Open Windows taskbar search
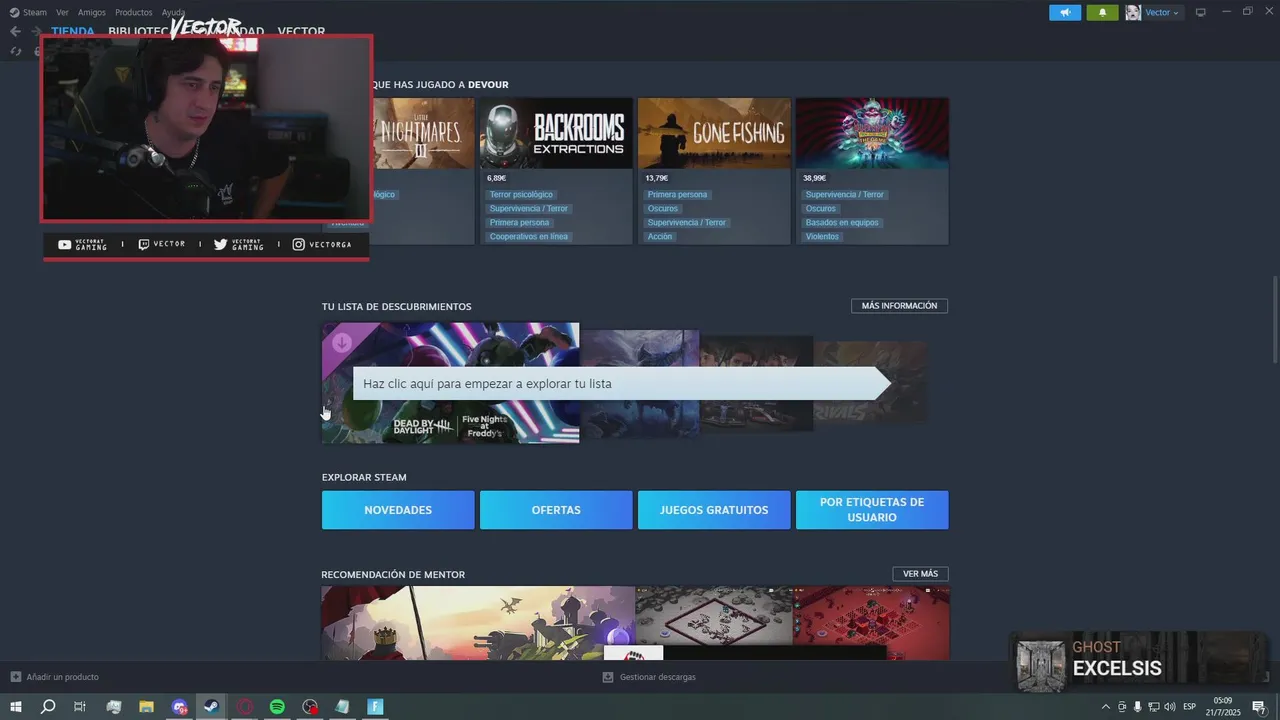 (47, 707)
